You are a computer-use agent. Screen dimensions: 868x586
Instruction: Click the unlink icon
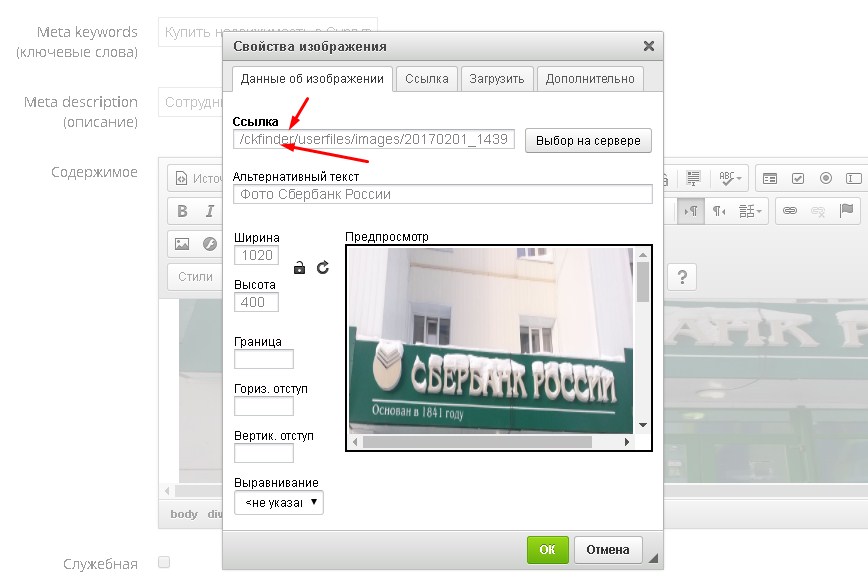pyautogui.click(x=818, y=211)
